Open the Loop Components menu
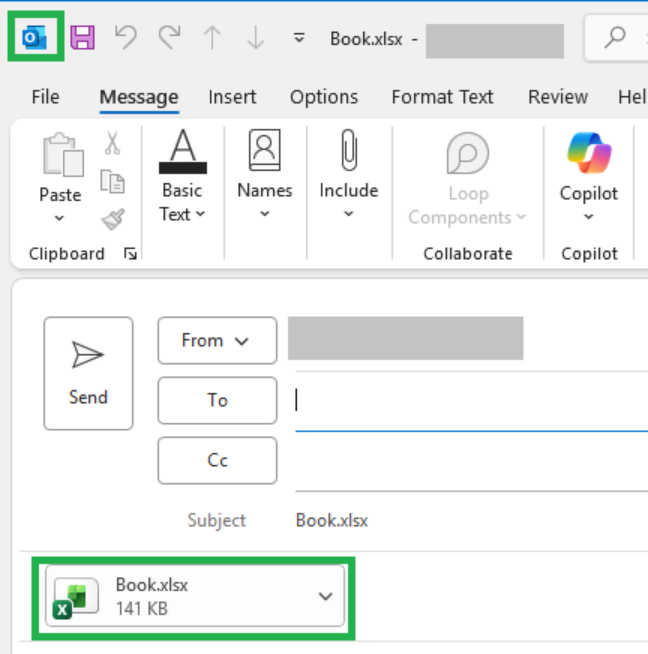This screenshot has width=648, height=654. (x=467, y=179)
